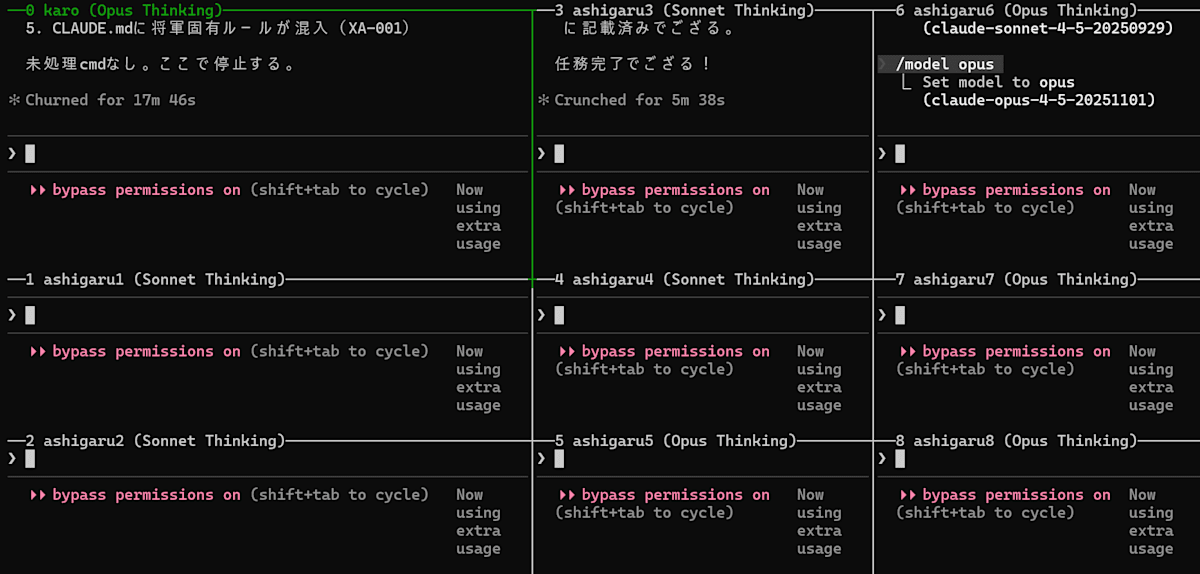Click the prompt input in the ashigaru2 pane
This screenshot has width=1200, height=574.
[x=268, y=458]
